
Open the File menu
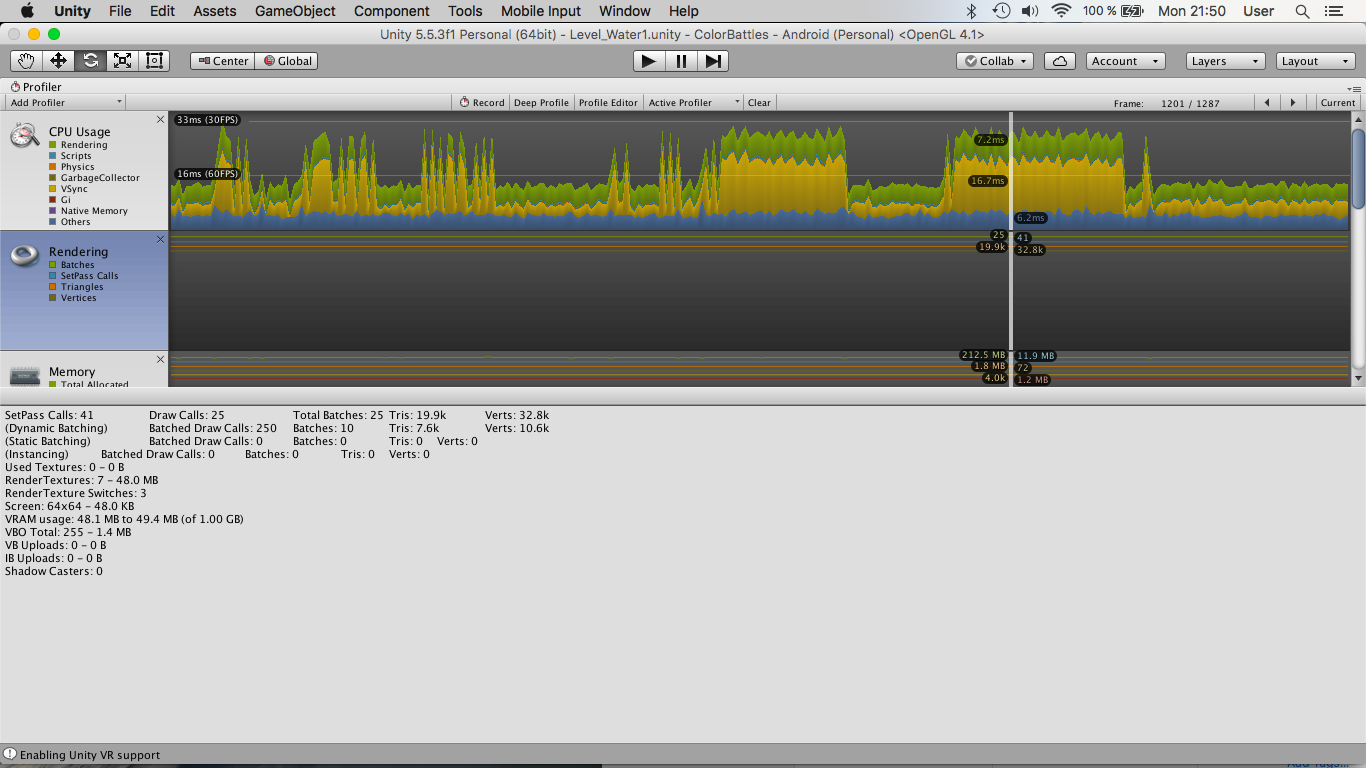pyautogui.click(x=120, y=11)
